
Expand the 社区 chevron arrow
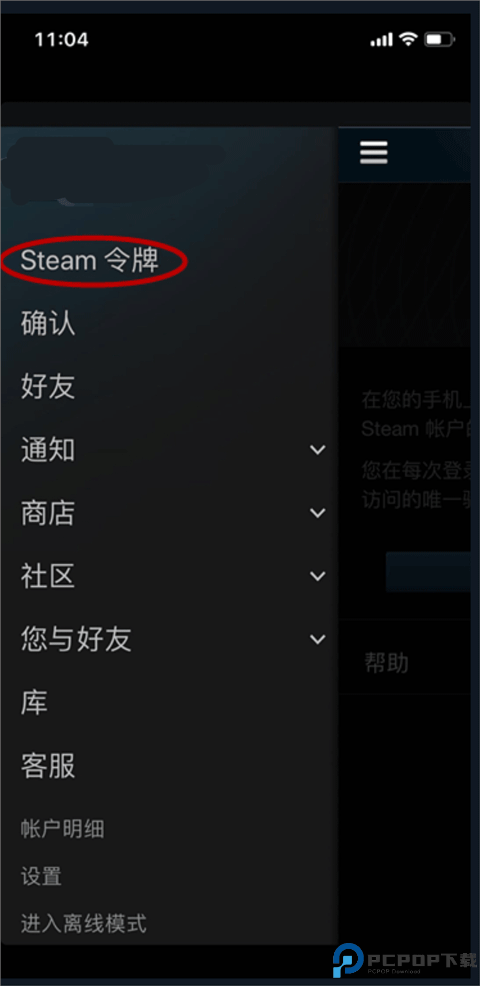318,576
